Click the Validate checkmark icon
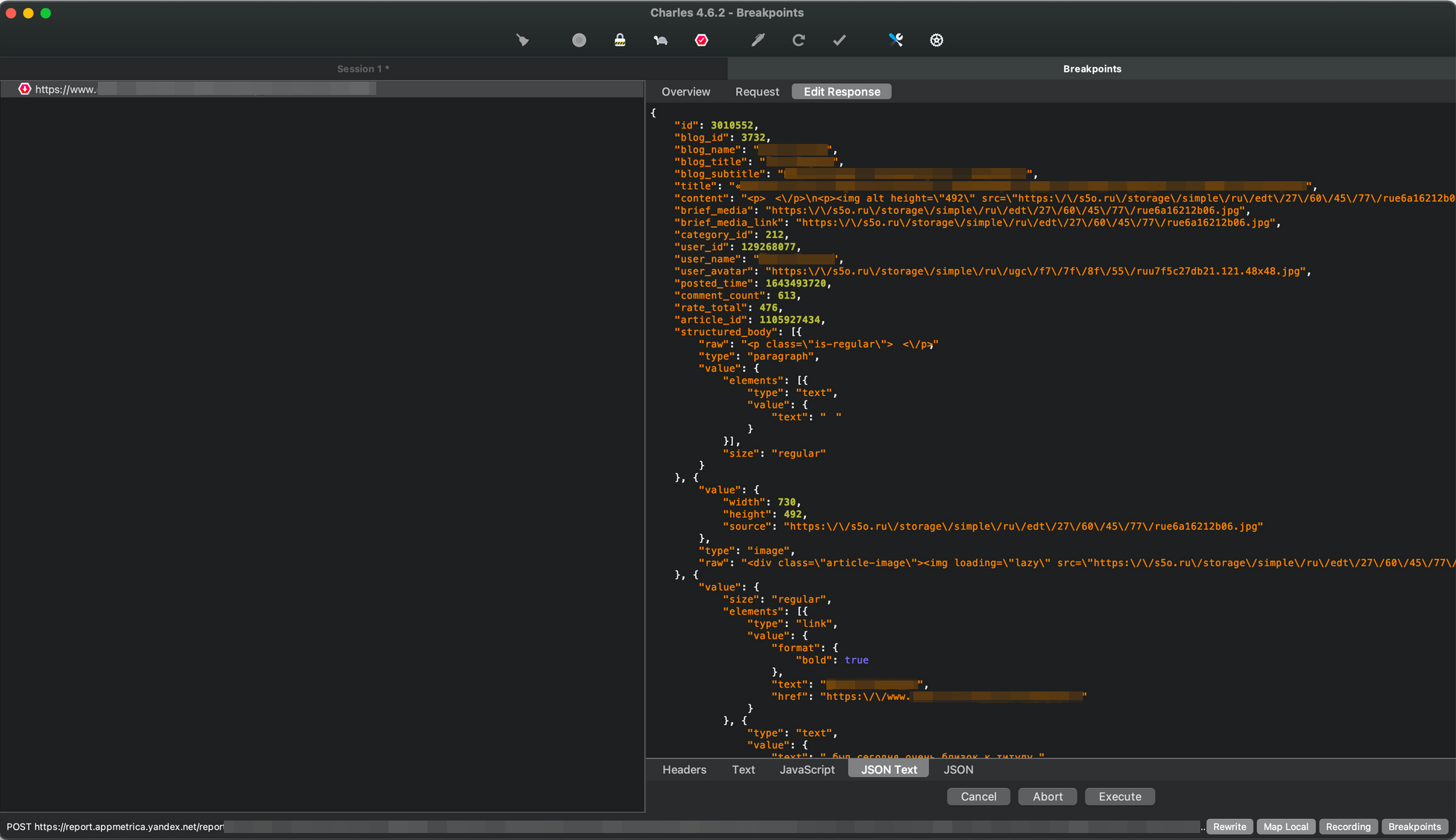Screen dimensions: 1456x840 tap(840, 40)
